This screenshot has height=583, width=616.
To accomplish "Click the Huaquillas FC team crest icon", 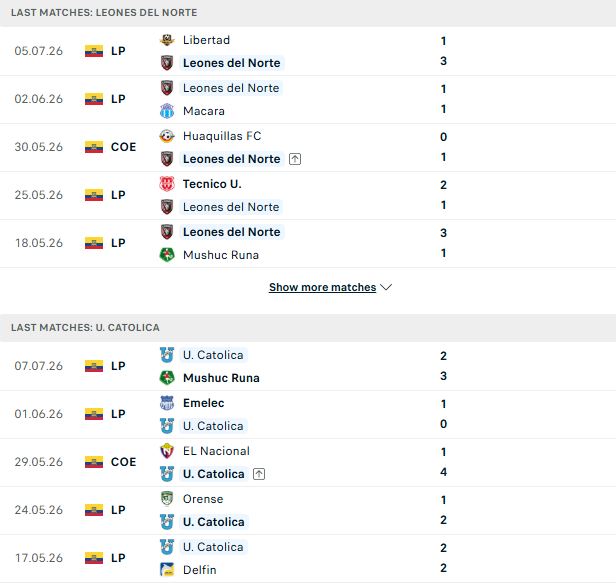I will [x=167, y=136].
